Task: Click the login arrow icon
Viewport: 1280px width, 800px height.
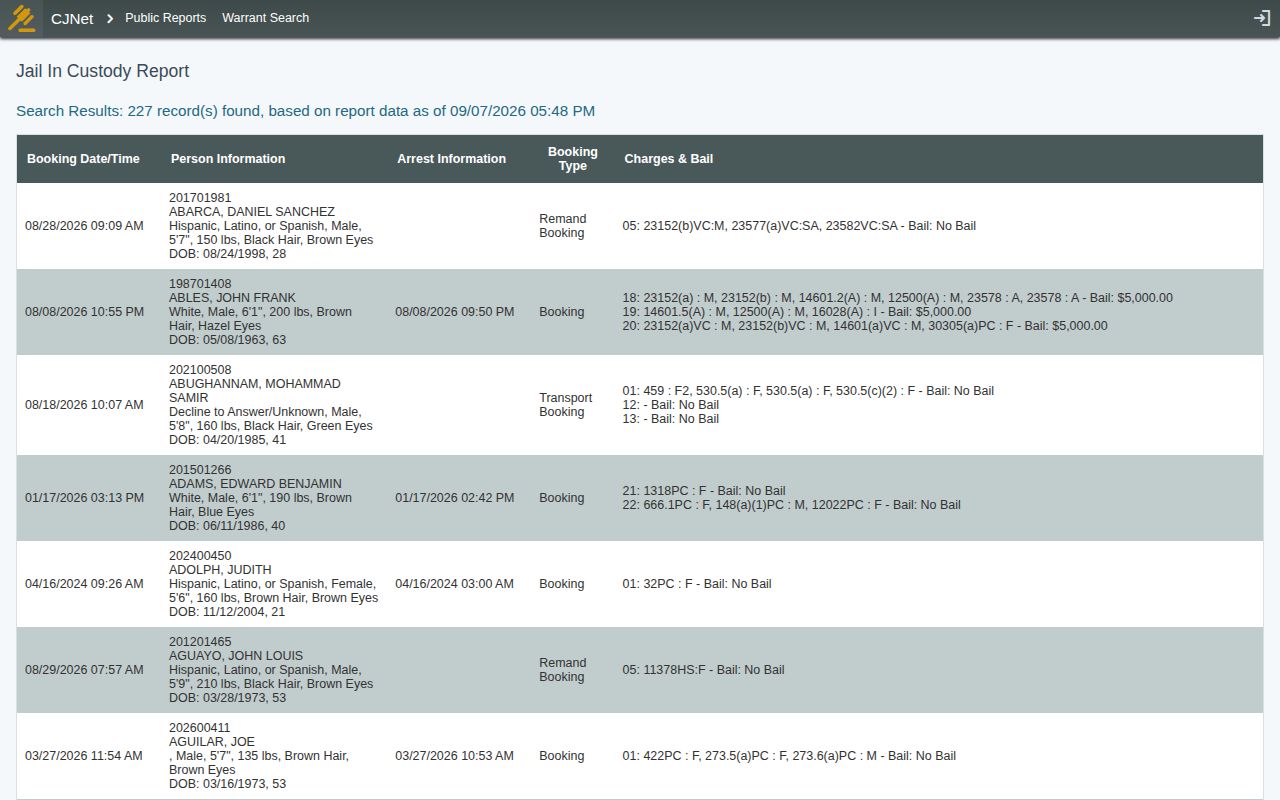Action: [1261, 18]
